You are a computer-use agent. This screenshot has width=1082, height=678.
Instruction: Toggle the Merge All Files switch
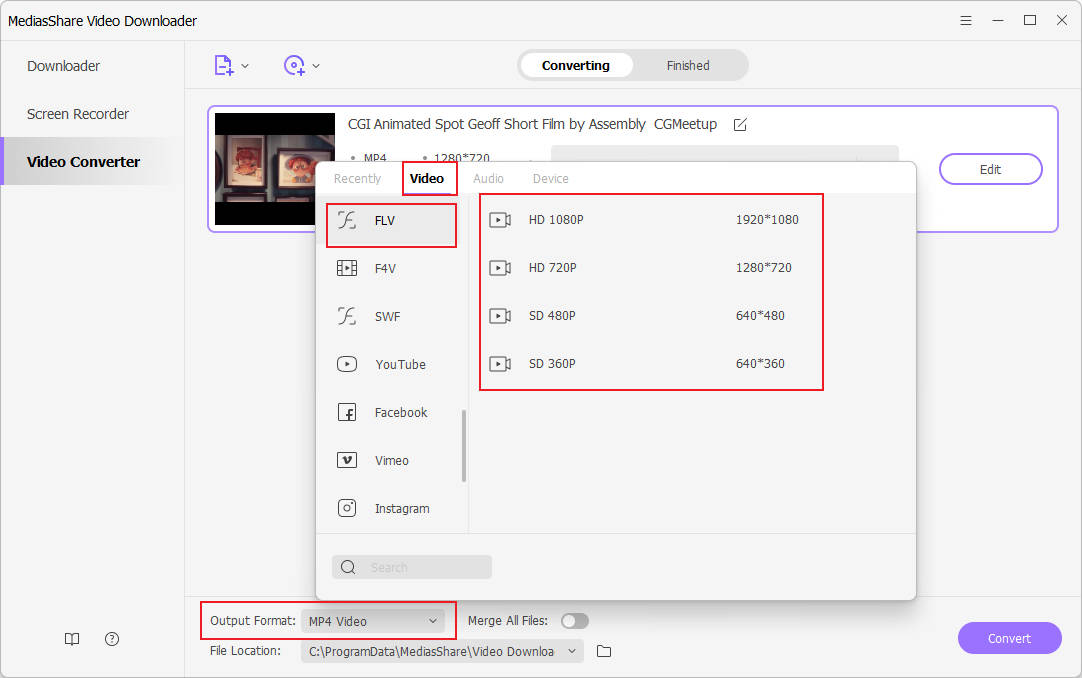pos(575,621)
